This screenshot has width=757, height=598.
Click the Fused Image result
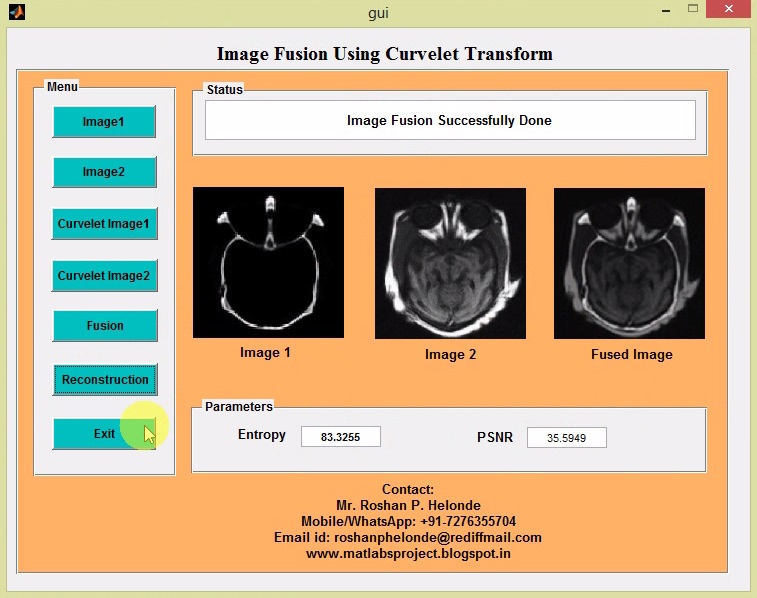point(630,263)
